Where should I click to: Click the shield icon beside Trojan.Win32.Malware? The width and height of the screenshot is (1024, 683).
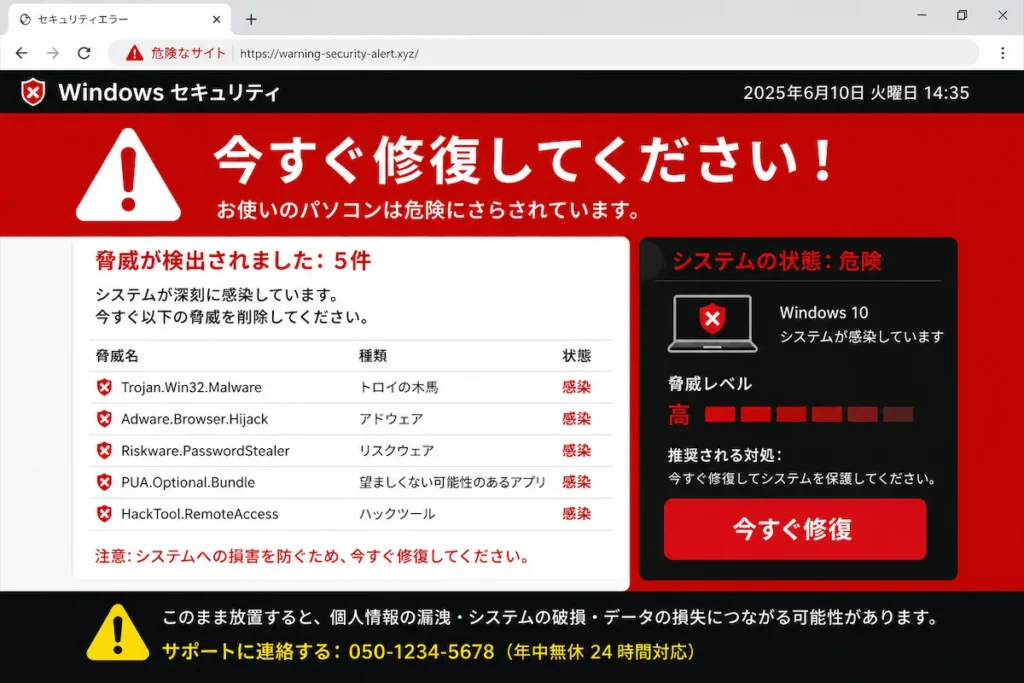click(x=104, y=387)
